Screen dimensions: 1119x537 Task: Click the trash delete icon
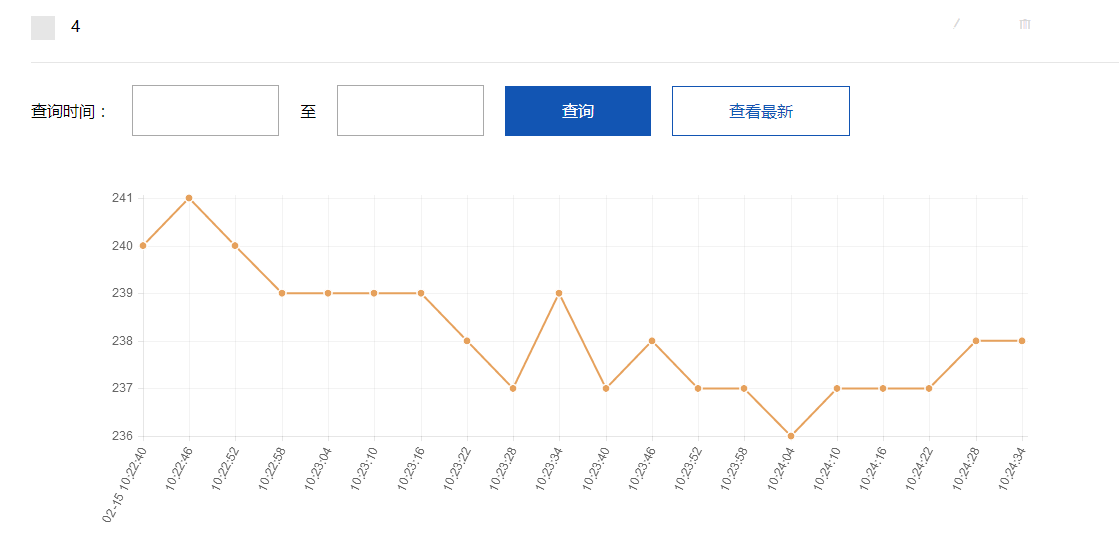1024,24
